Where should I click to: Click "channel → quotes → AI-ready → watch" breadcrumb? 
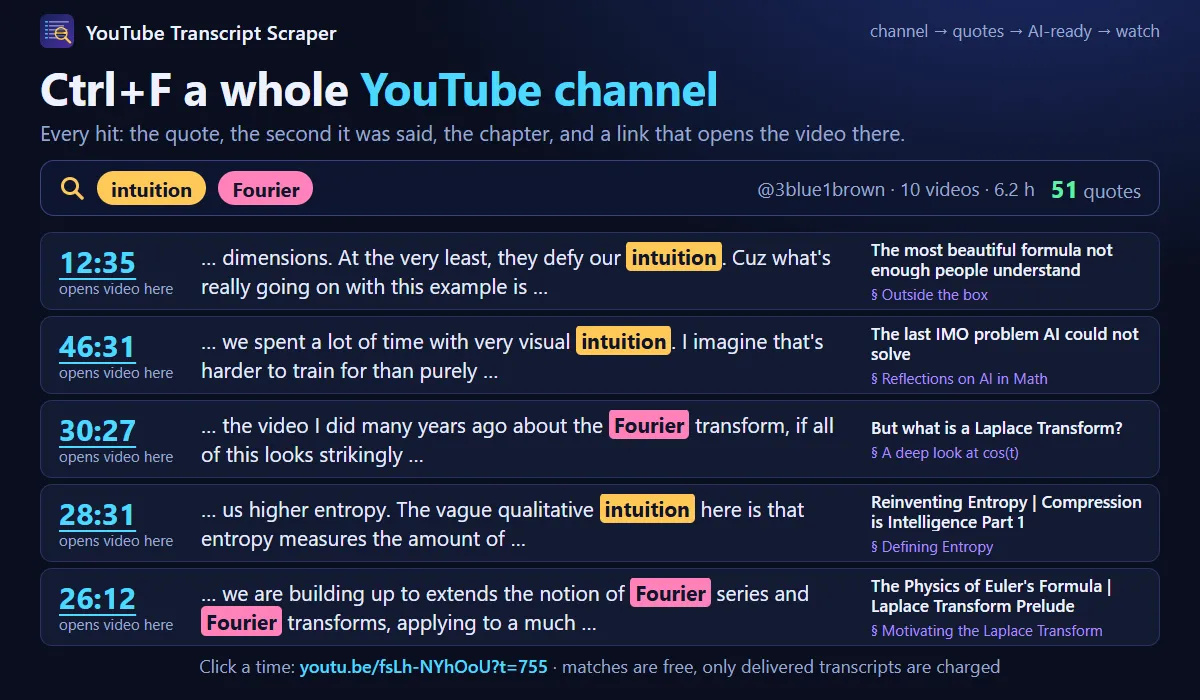[1015, 31]
